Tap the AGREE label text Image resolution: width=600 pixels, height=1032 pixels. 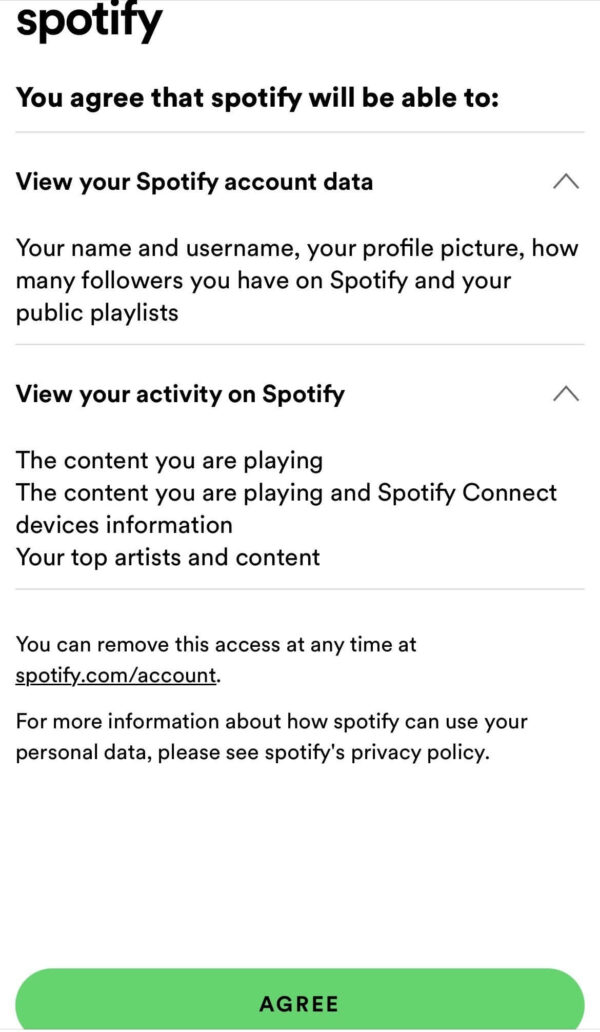click(x=300, y=1003)
